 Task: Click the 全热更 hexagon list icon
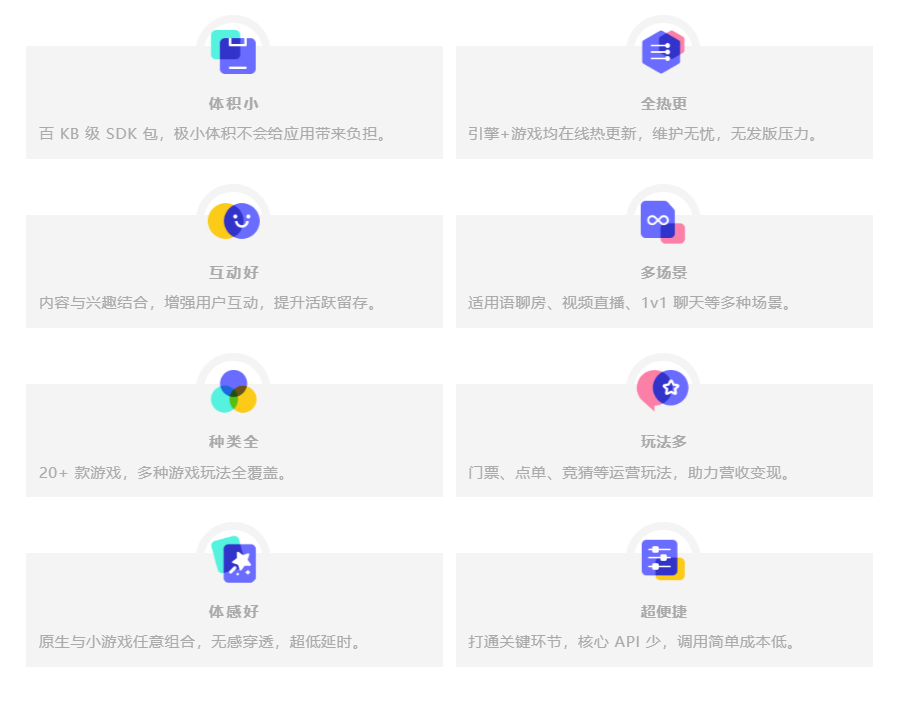tap(662, 53)
